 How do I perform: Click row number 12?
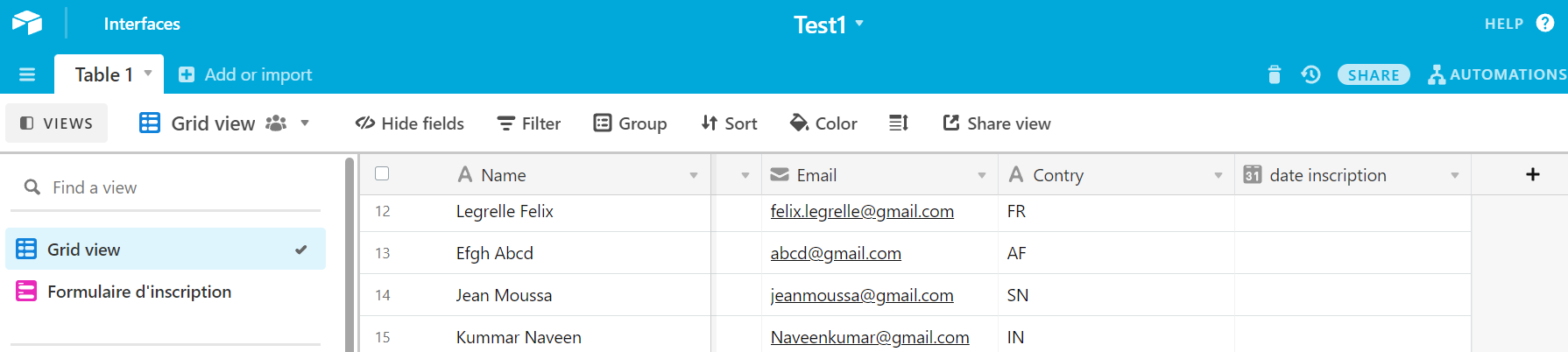point(383,211)
